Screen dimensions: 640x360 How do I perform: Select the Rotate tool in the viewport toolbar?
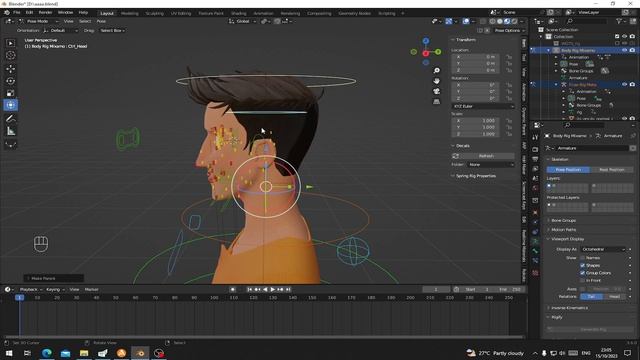click(11, 81)
